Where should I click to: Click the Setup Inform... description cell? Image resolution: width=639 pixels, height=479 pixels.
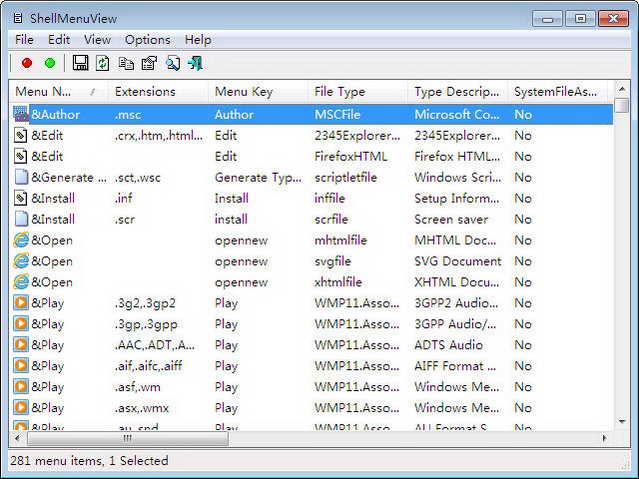456,198
